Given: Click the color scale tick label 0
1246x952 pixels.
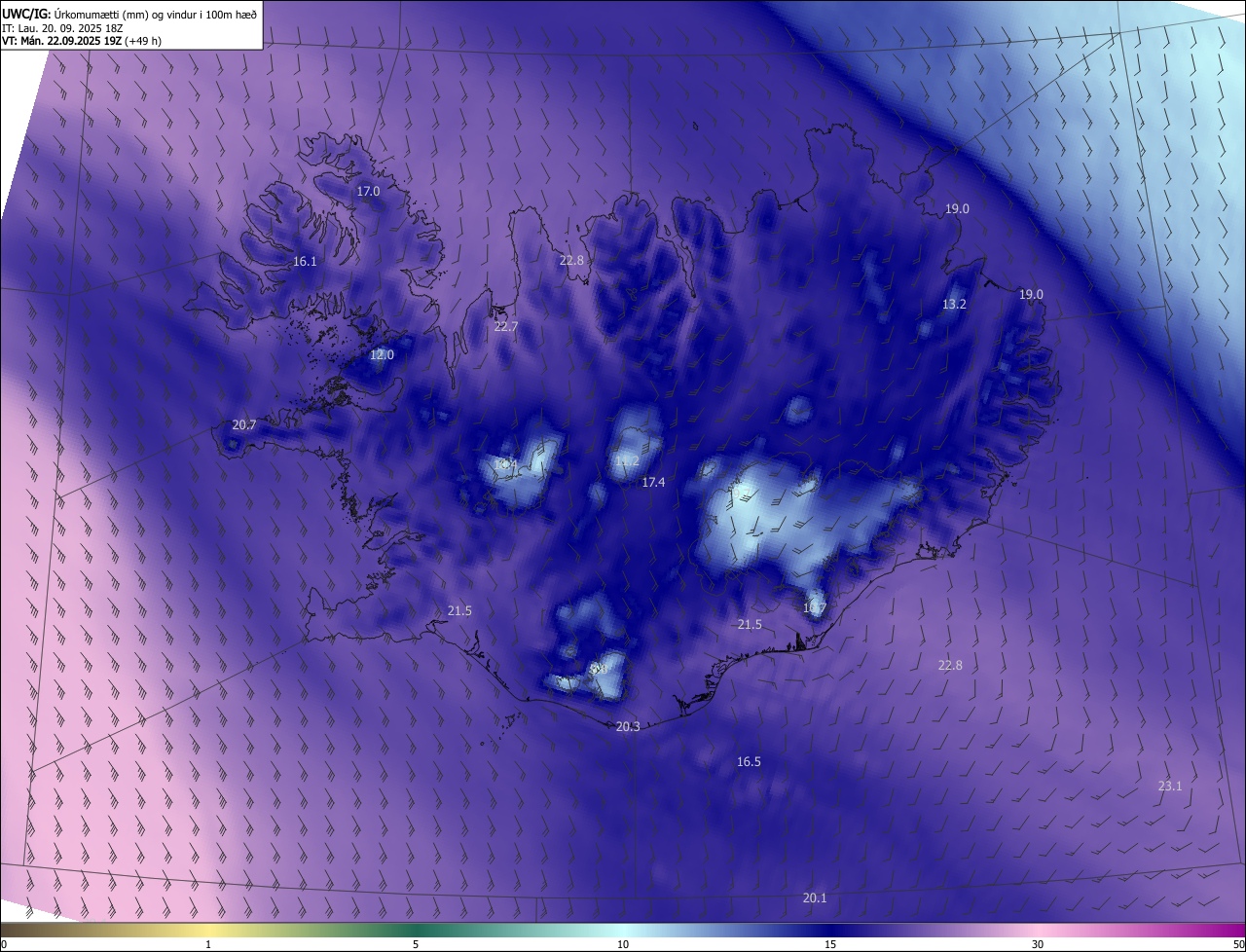Looking at the screenshot, I should click(4, 944).
